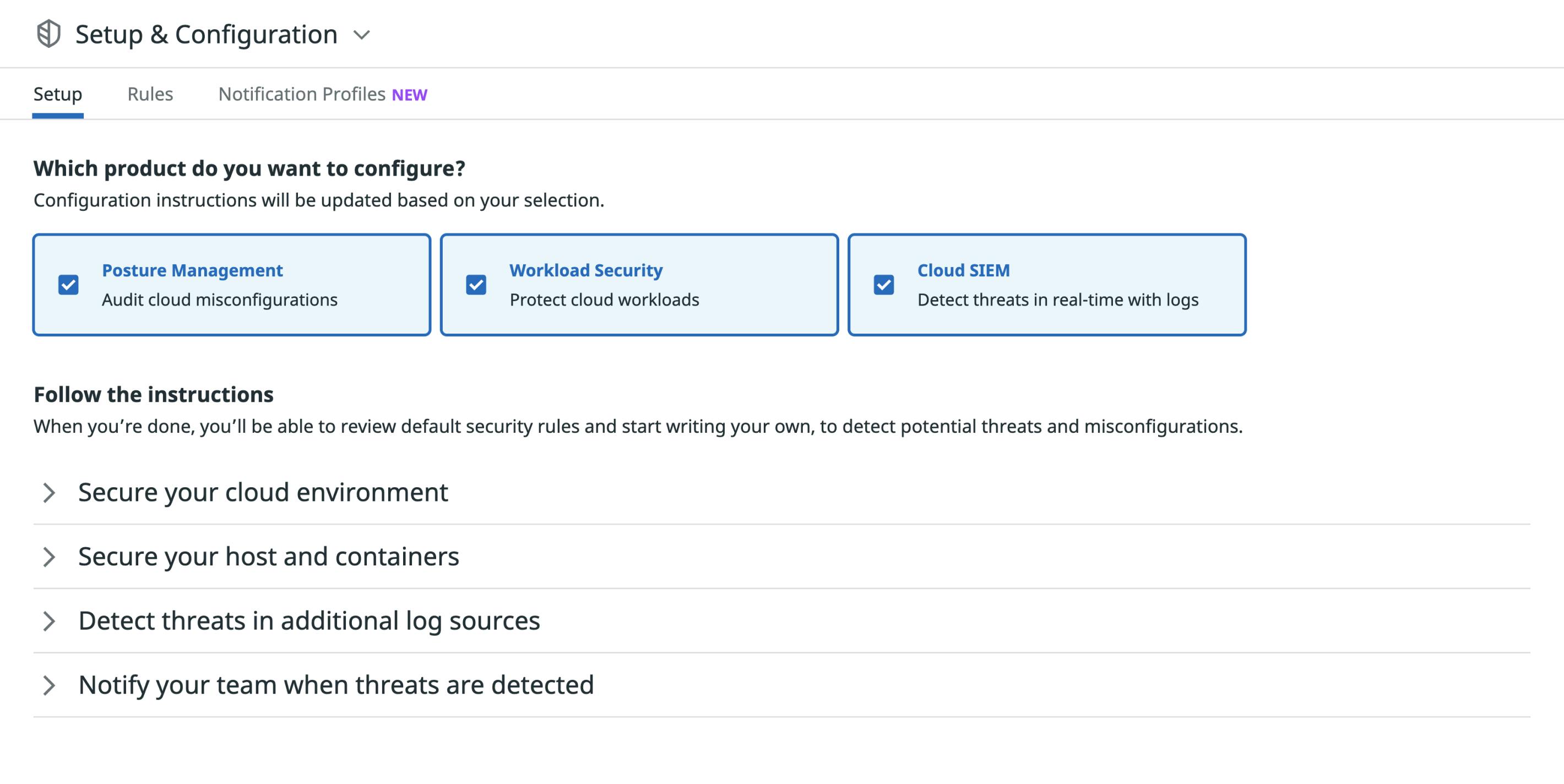Expand Detect threats in additional log sources chevron
Viewport: 1564px width, 784px height.
(49, 621)
